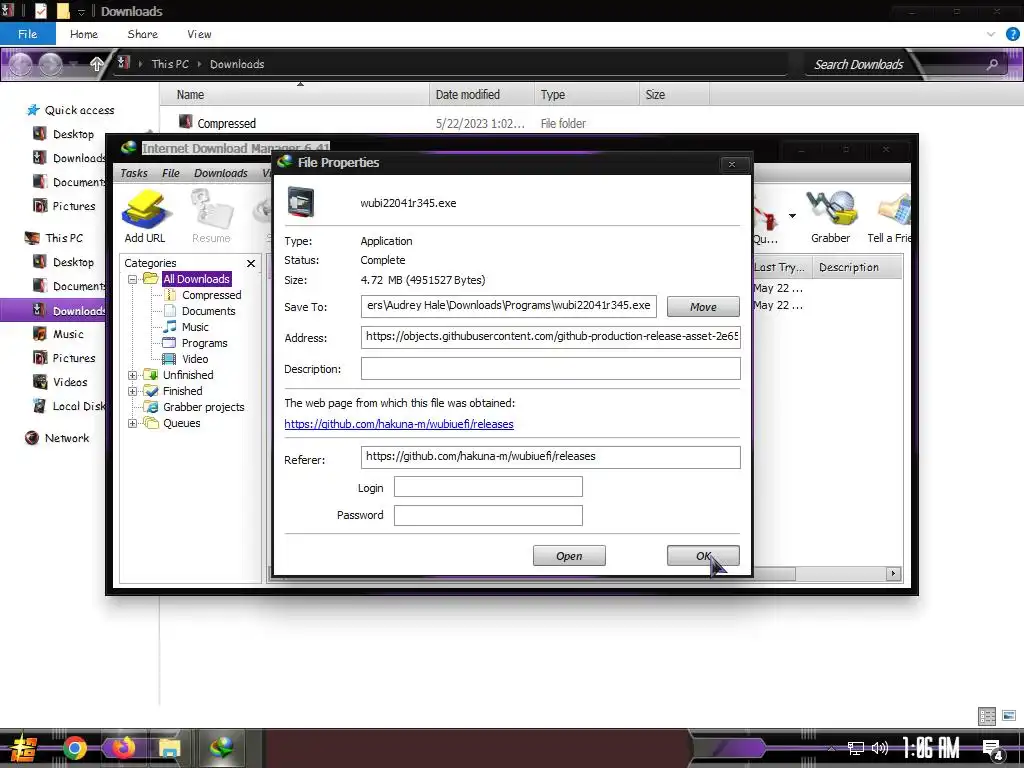This screenshot has height=768, width=1024.
Task: Click the Explorer Forward button
Action: (x=50, y=64)
